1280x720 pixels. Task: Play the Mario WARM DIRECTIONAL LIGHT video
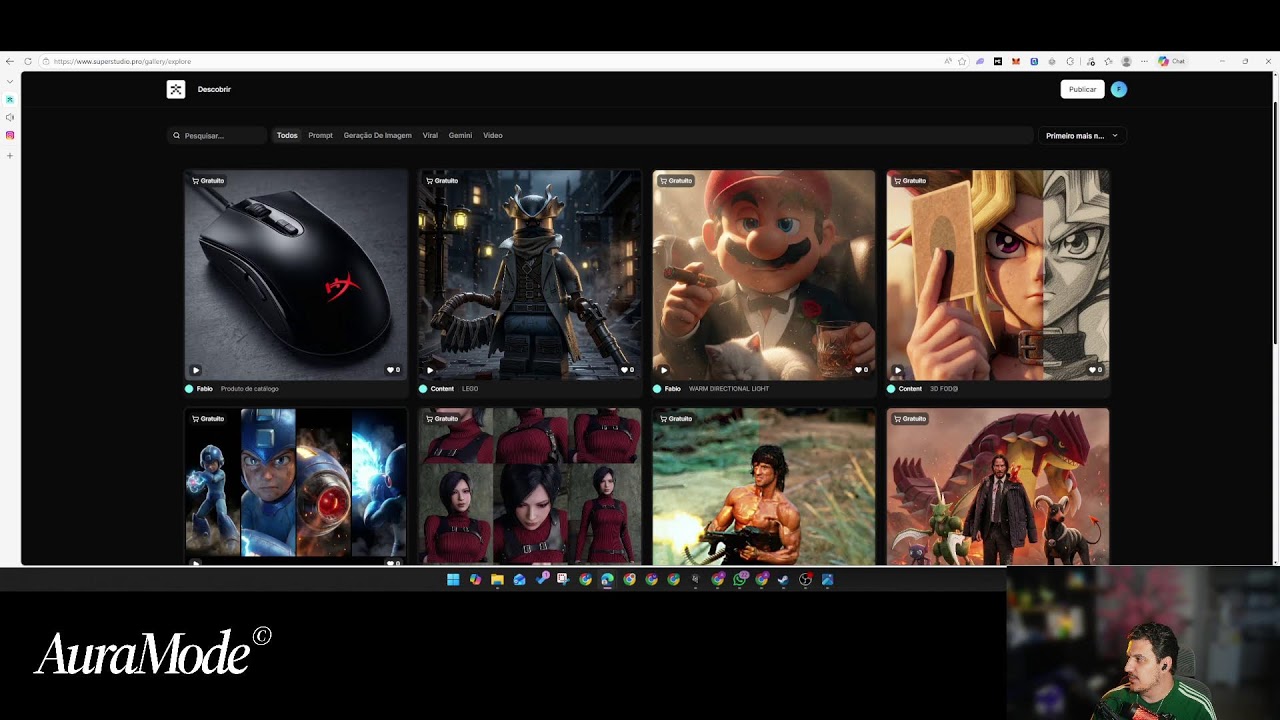coord(664,370)
